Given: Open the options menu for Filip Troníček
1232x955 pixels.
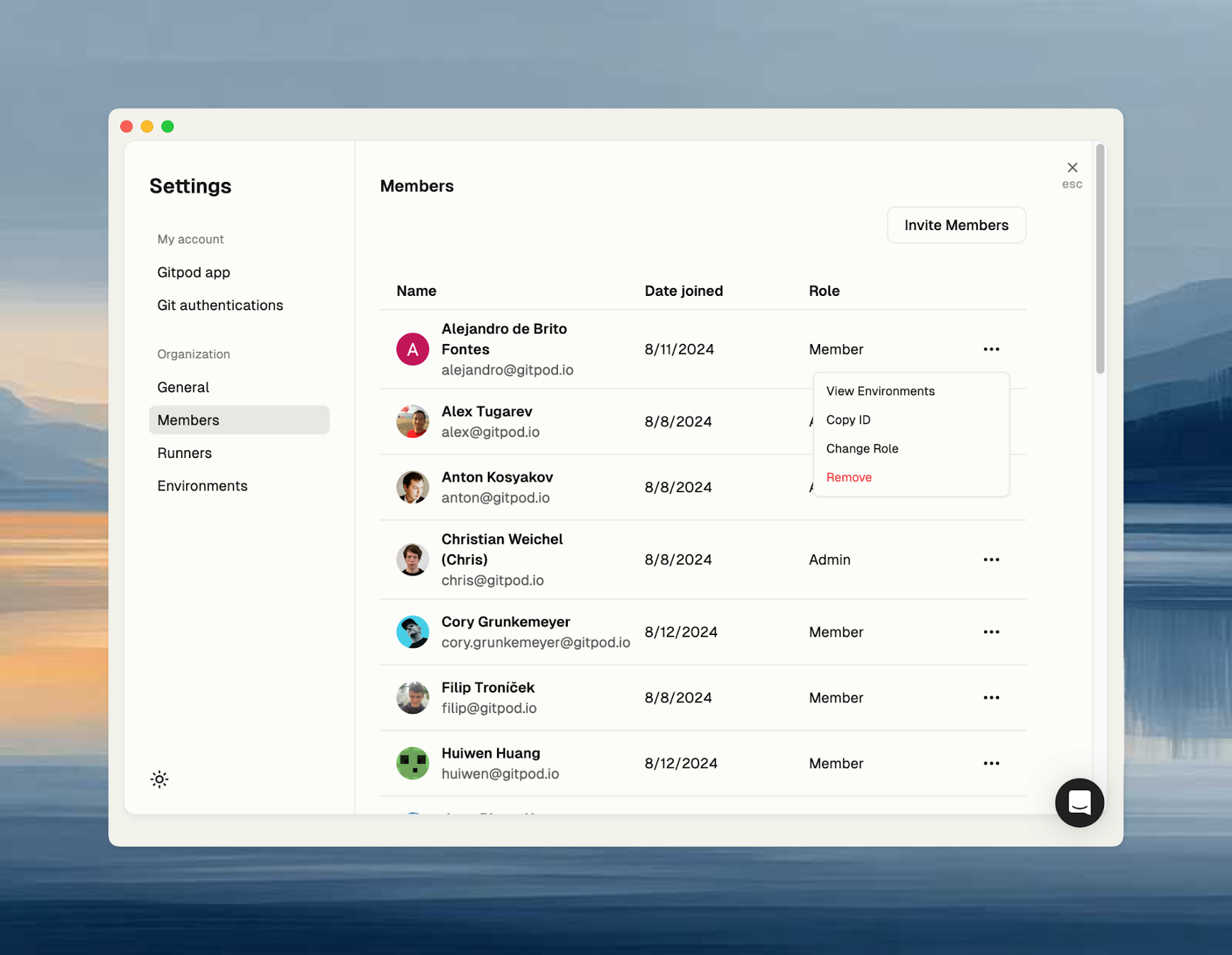Looking at the screenshot, I should point(991,697).
